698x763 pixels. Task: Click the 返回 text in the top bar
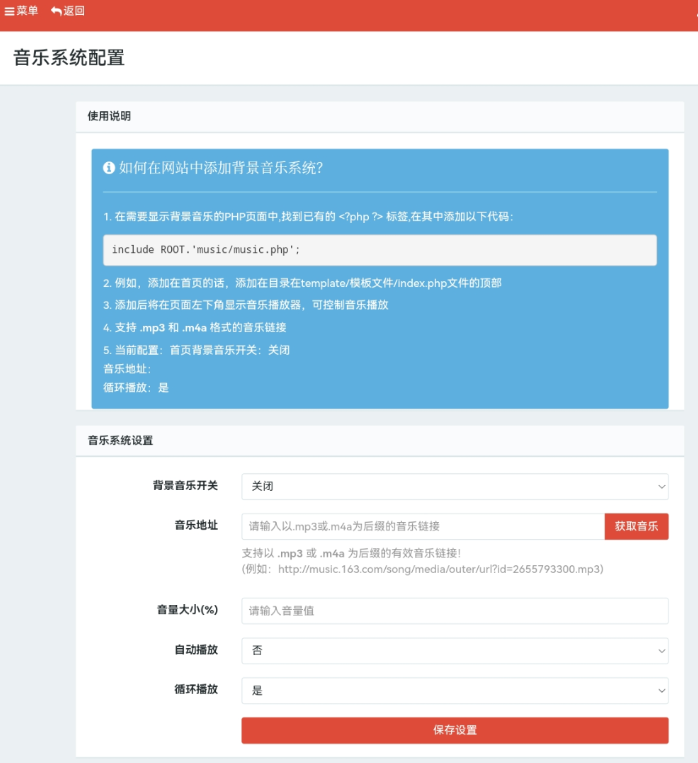click(74, 11)
